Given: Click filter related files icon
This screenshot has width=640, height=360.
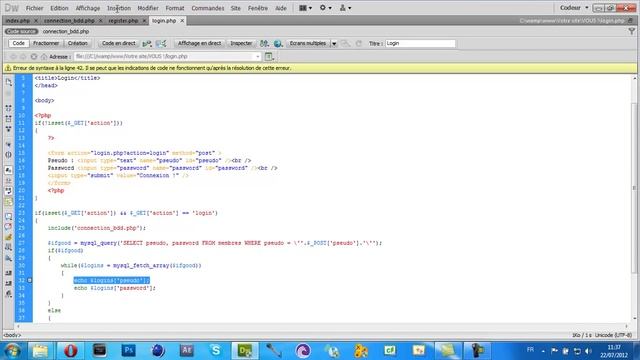Looking at the screenshot, I should (631, 31).
